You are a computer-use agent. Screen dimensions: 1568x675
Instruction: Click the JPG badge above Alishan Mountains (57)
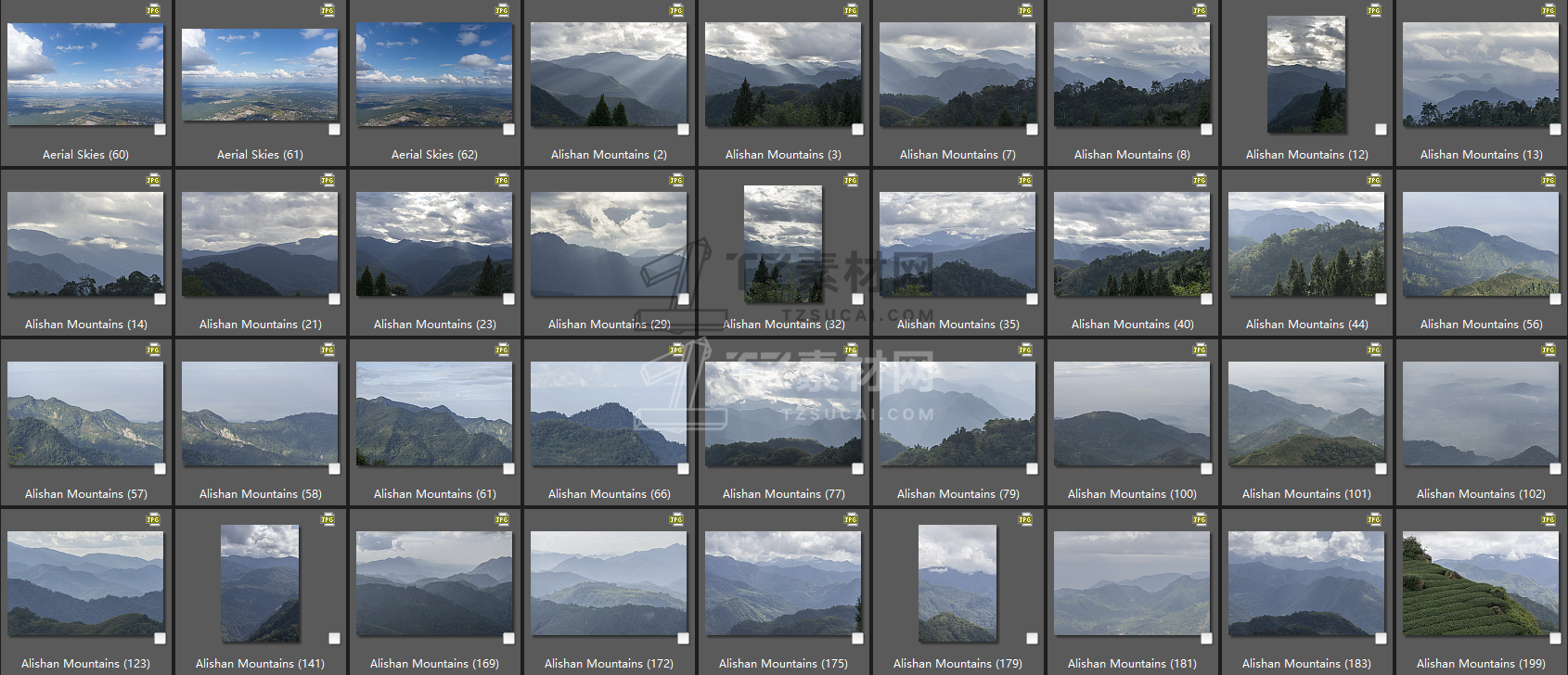click(x=153, y=350)
